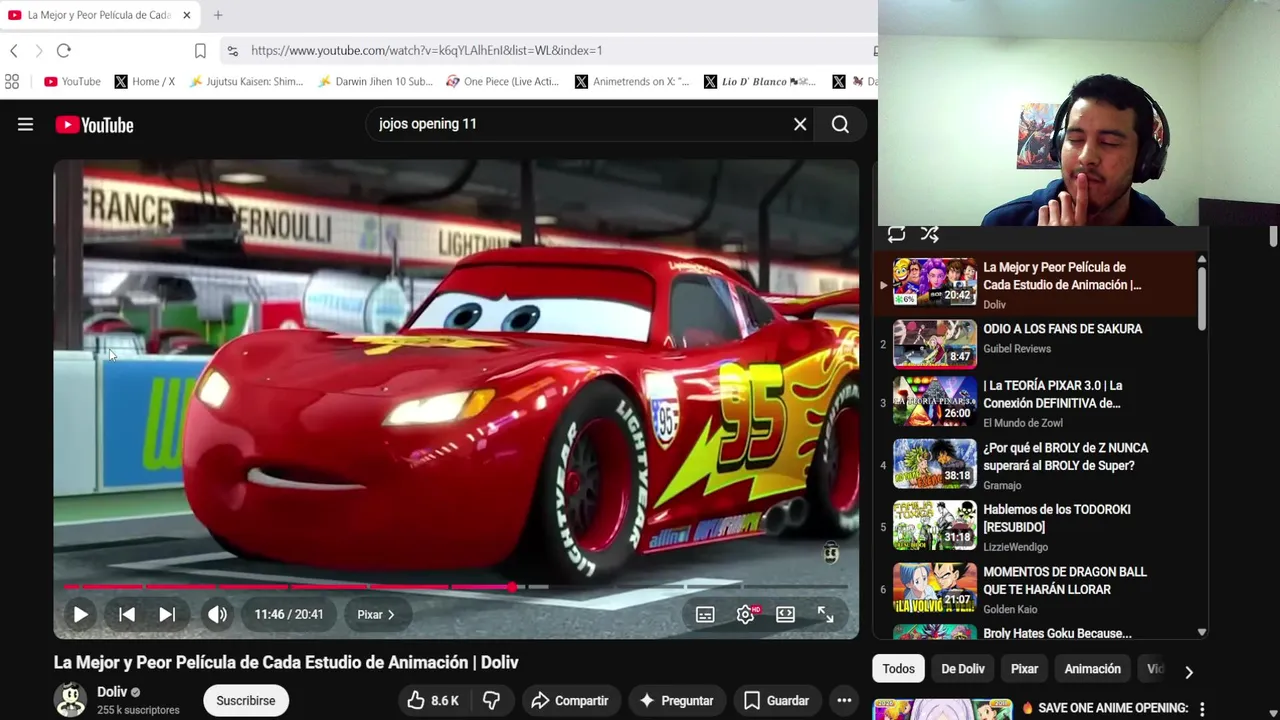The width and height of the screenshot is (1280, 720).
Task: Open Darwin Jihen 10 Sub bookmark
Action: pos(375,82)
